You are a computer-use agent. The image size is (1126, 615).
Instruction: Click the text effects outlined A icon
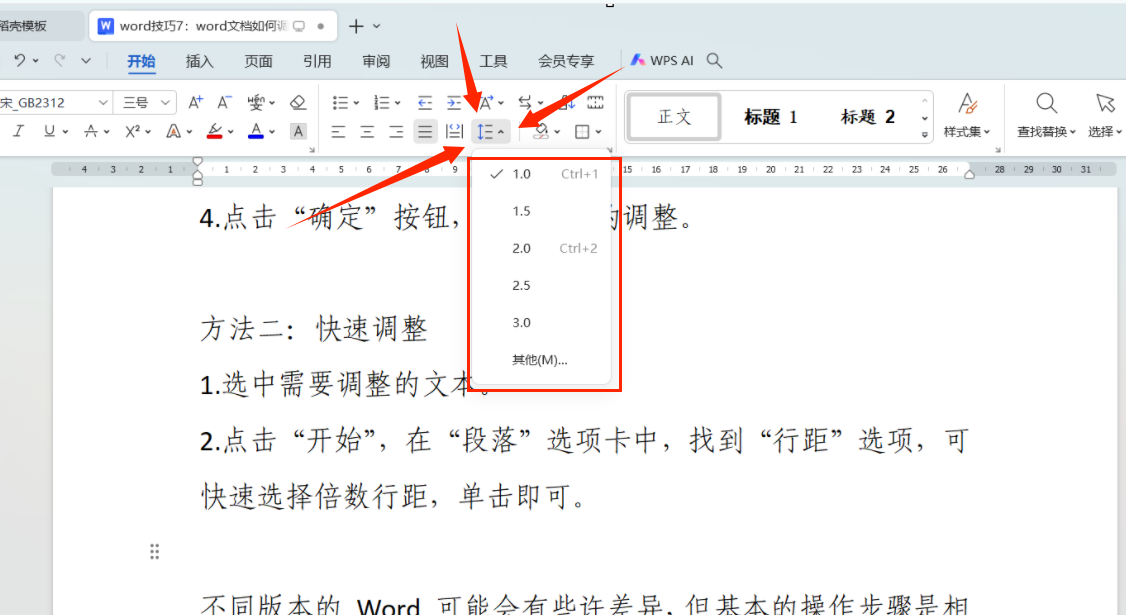tap(173, 131)
